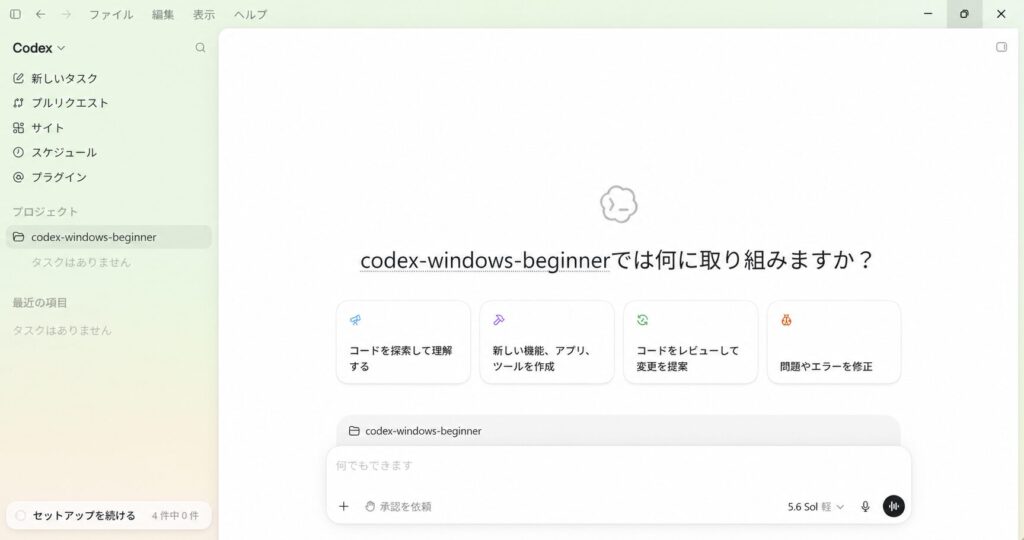Click the 4 件中 0 件 progress text
1024x540 pixels.
coord(175,516)
